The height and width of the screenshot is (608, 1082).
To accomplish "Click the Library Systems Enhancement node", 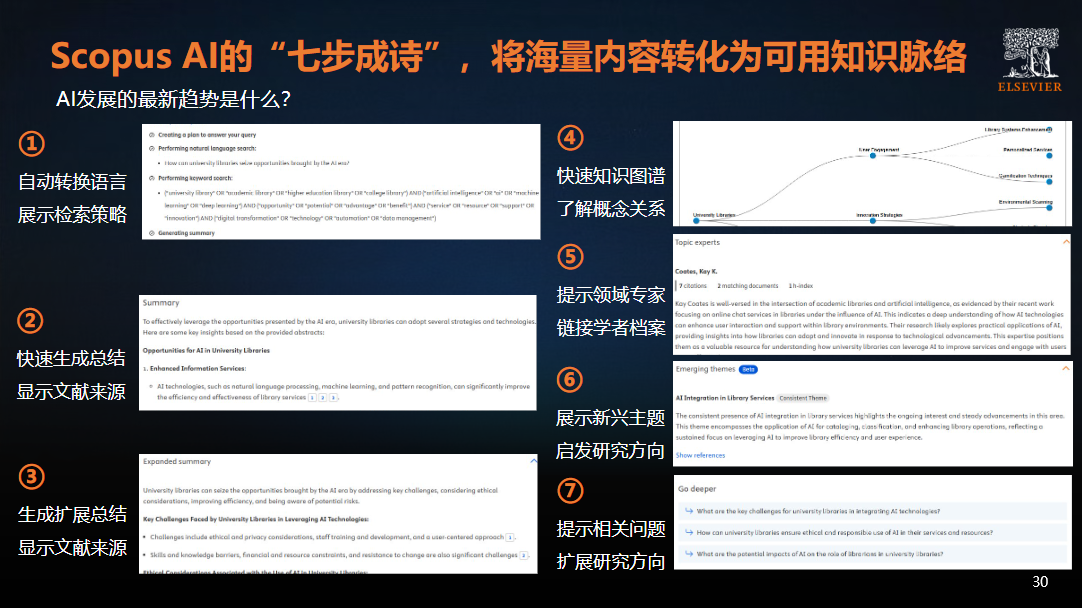I will click(x=1050, y=130).
